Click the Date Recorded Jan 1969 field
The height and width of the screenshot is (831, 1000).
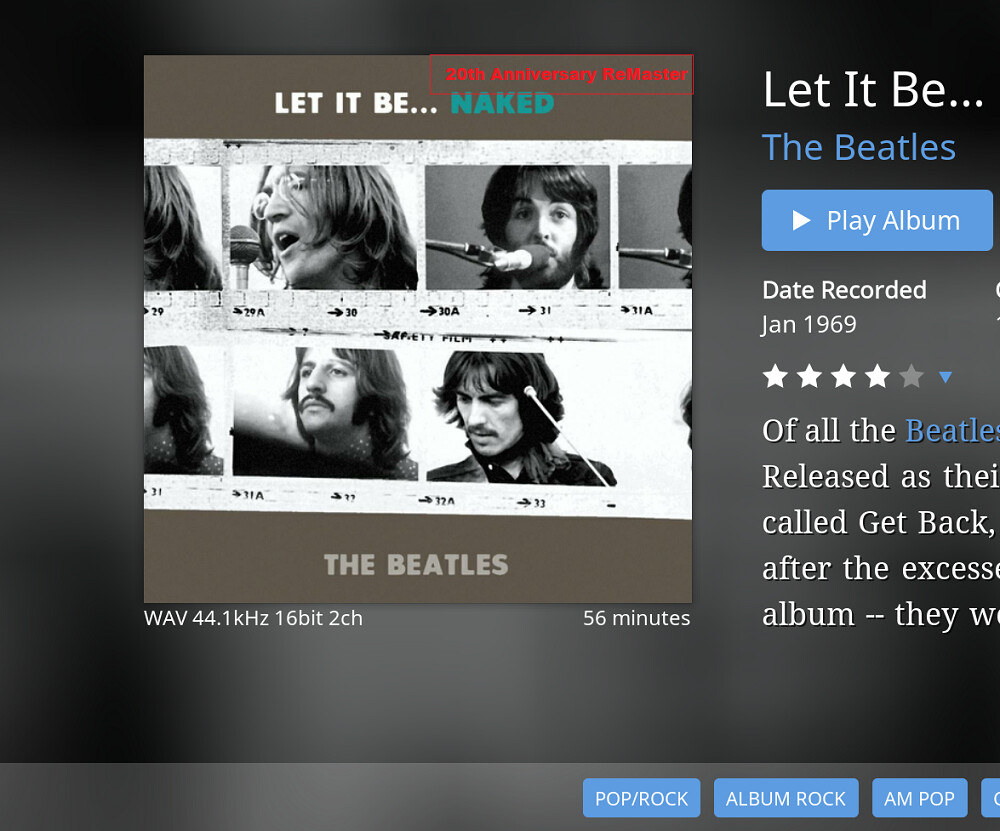pyautogui.click(x=809, y=325)
